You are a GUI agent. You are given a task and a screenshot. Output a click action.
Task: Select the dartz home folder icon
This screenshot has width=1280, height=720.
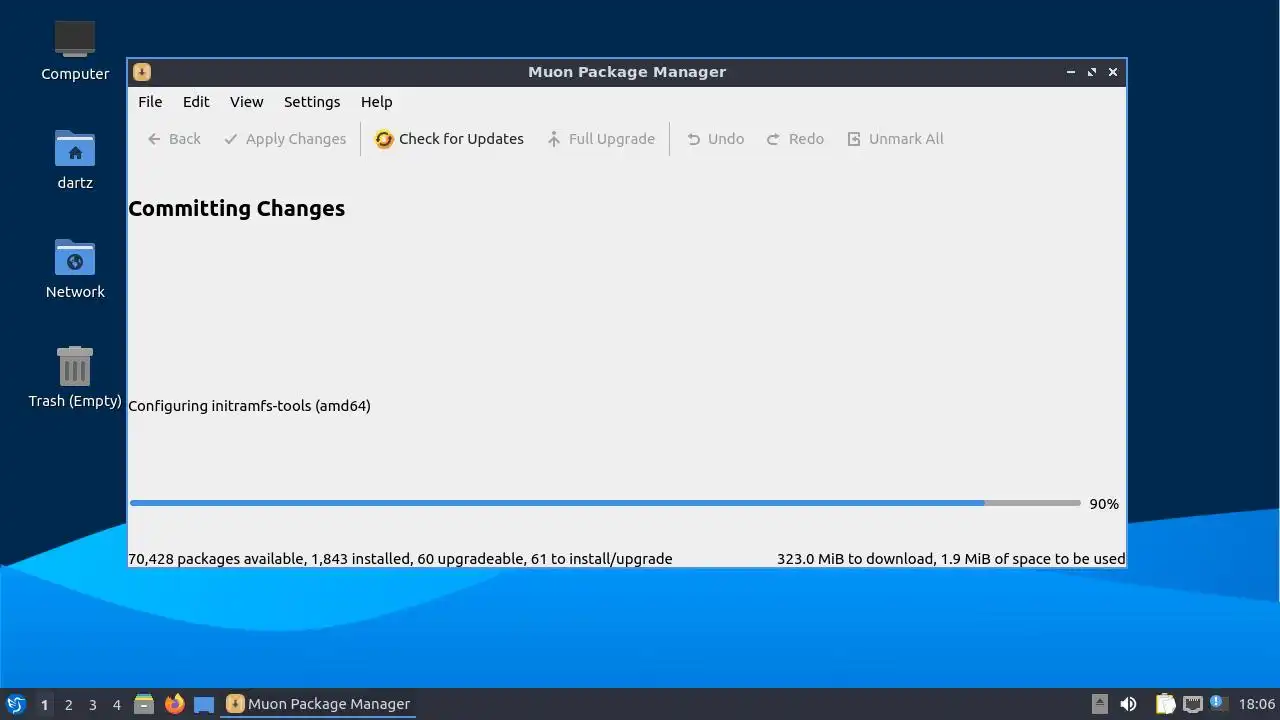(x=75, y=160)
